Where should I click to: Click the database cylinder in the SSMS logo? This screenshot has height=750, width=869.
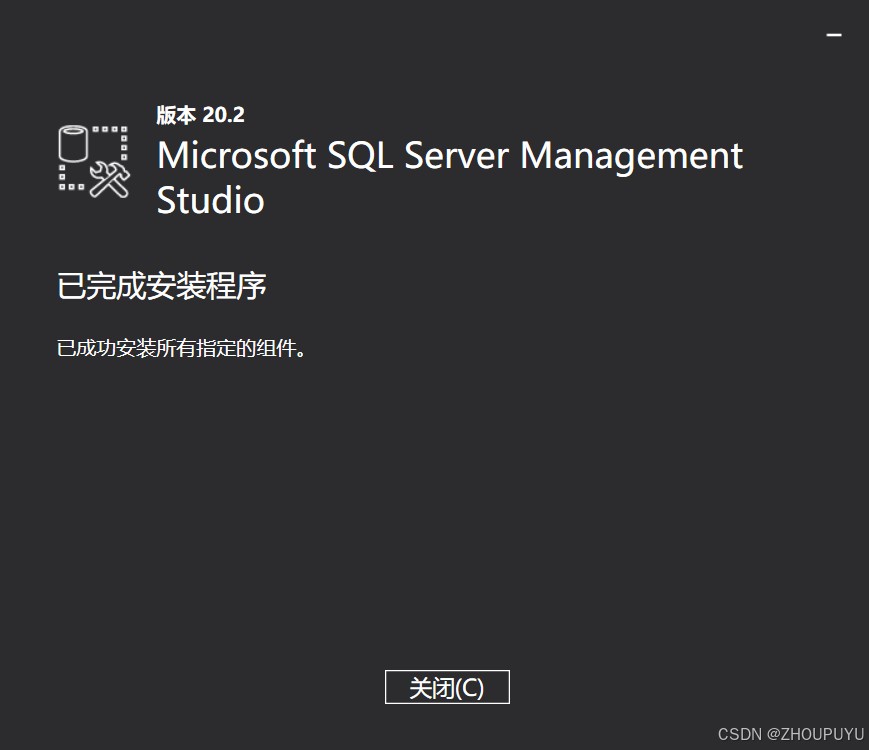pos(73,144)
